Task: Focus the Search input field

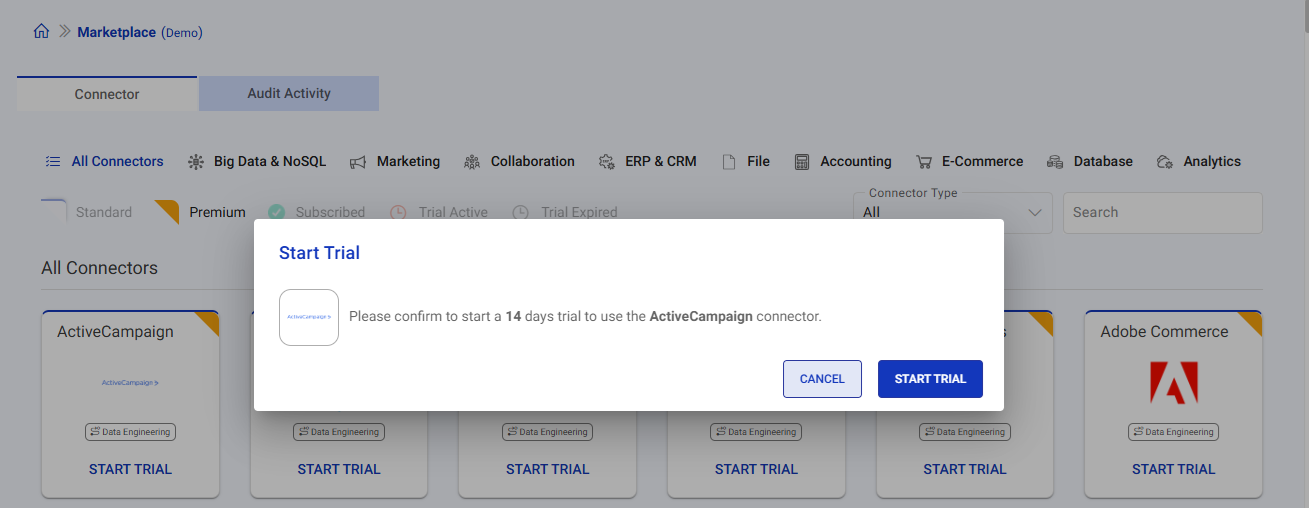Action: coord(1162,213)
